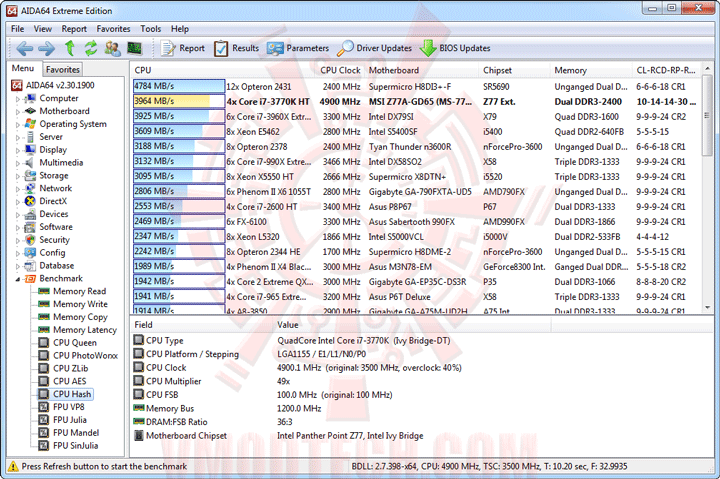Click the Driver Updates magnifier icon
The width and height of the screenshot is (720, 479).
tap(345, 48)
